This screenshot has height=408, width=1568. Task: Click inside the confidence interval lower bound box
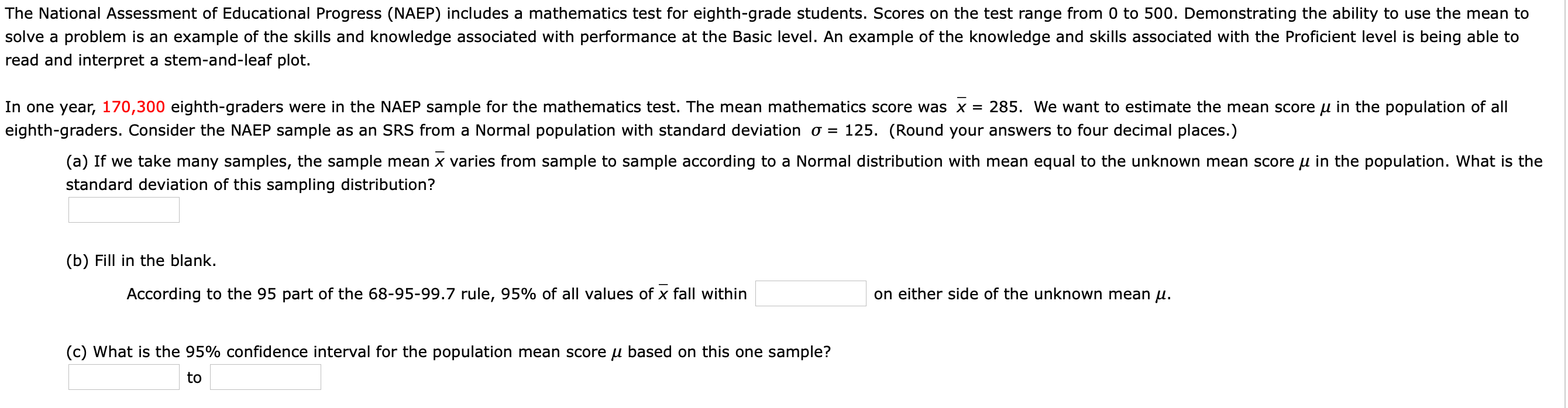click(123, 377)
